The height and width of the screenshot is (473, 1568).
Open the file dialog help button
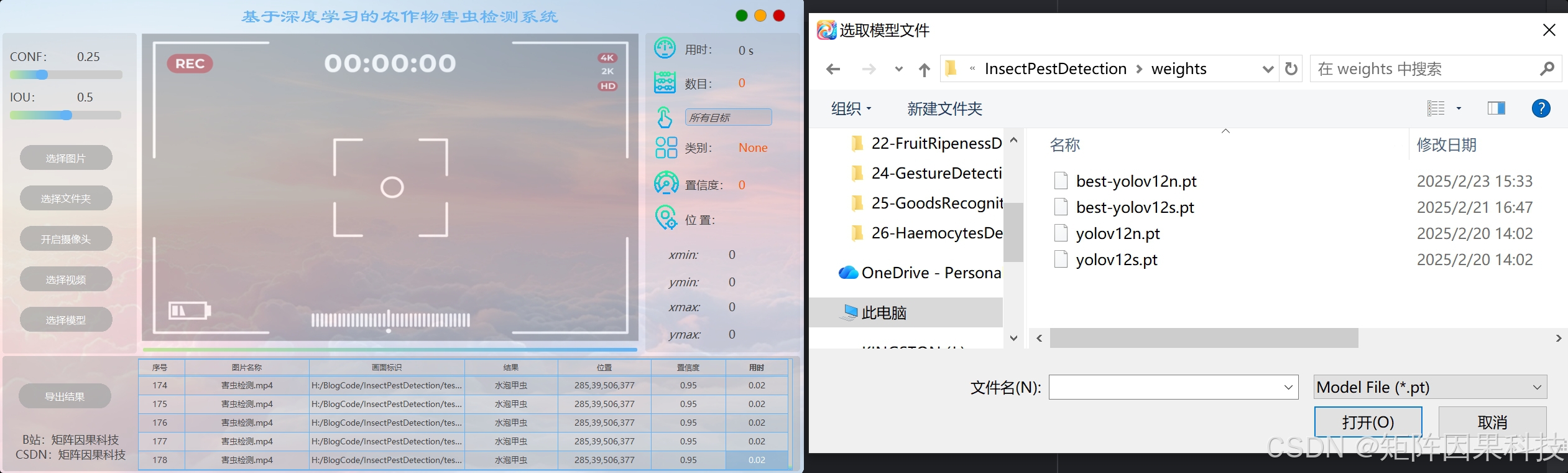[x=1541, y=108]
